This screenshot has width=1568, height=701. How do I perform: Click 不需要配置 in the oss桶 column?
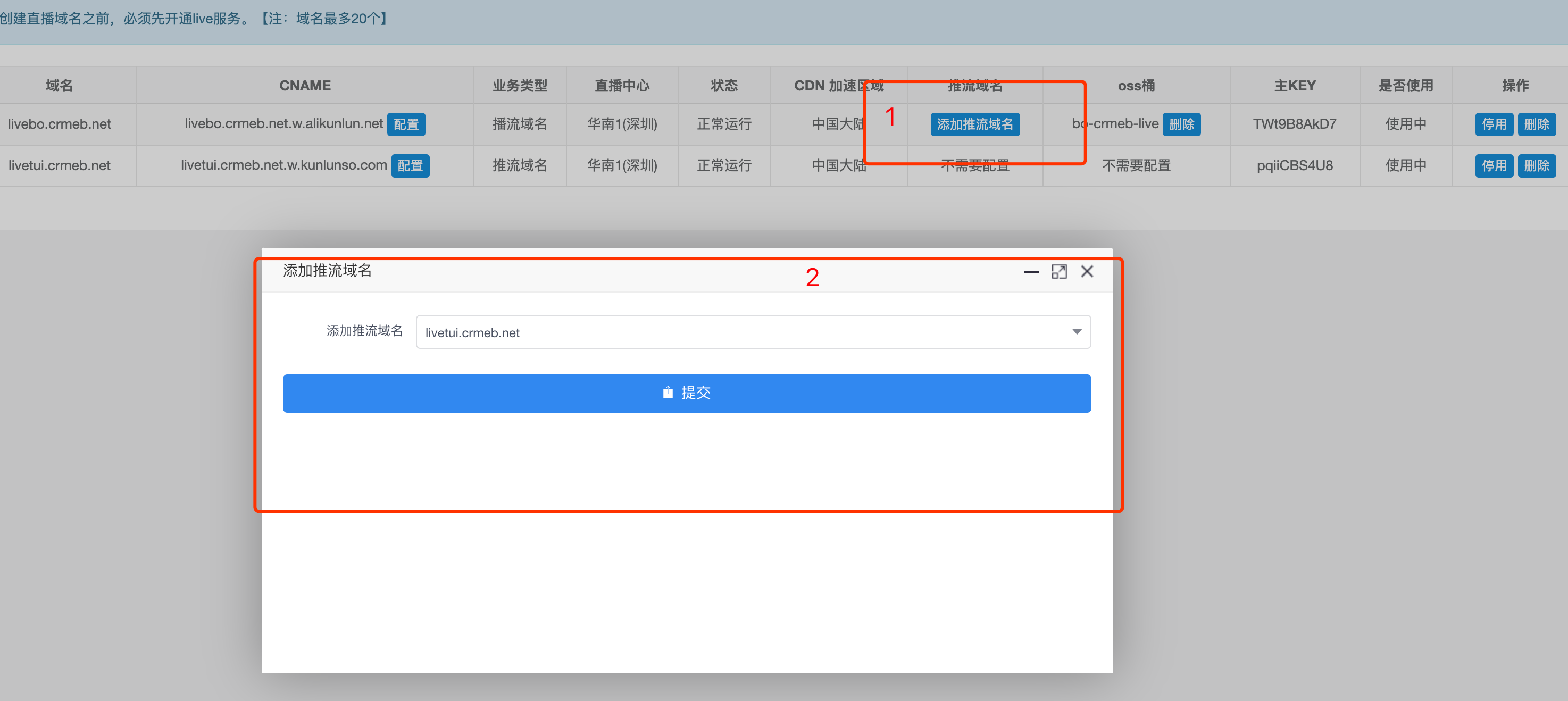(x=1136, y=165)
